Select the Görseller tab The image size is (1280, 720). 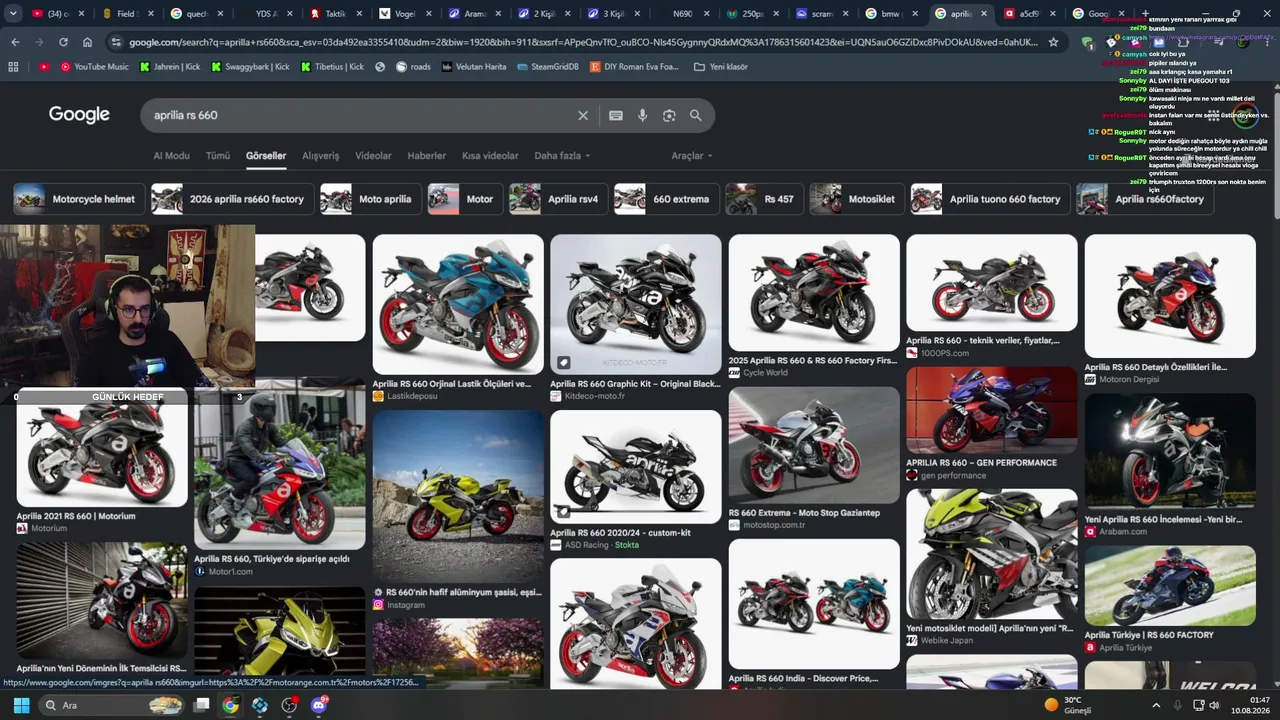click(x=266, y=156)
